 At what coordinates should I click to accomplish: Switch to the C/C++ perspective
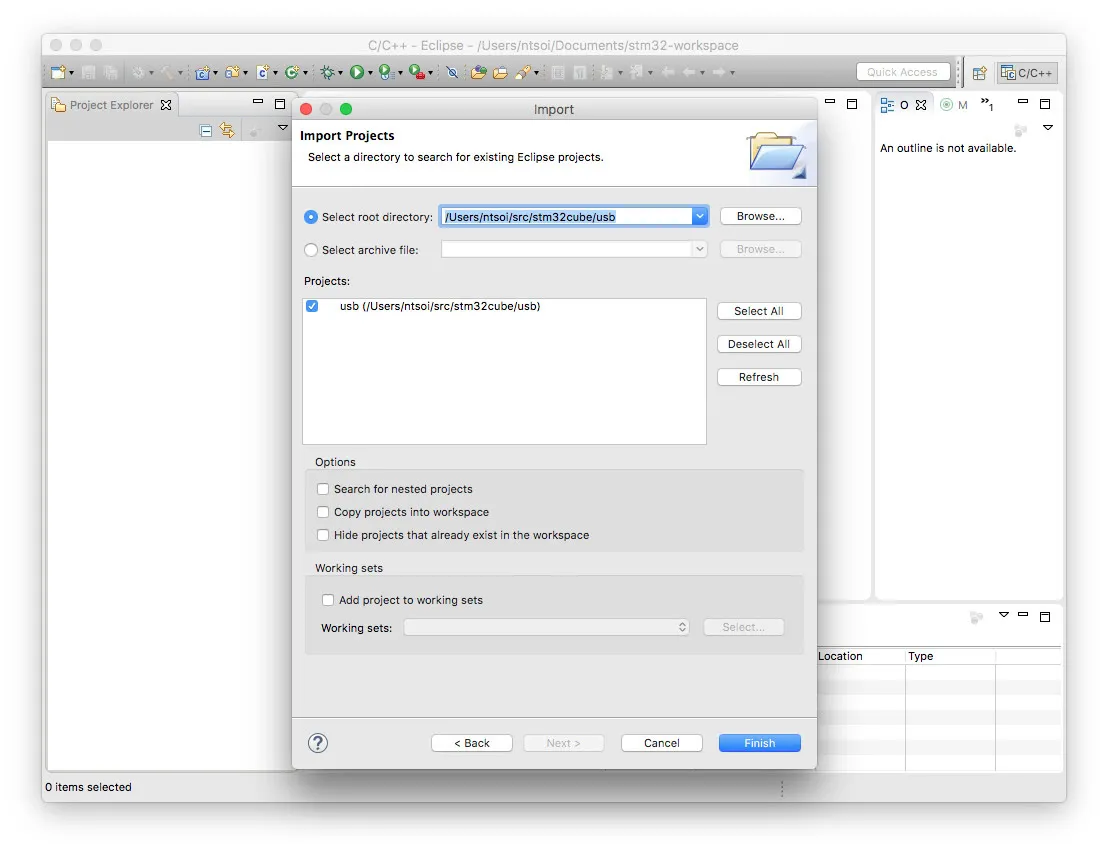[1027, 73]
